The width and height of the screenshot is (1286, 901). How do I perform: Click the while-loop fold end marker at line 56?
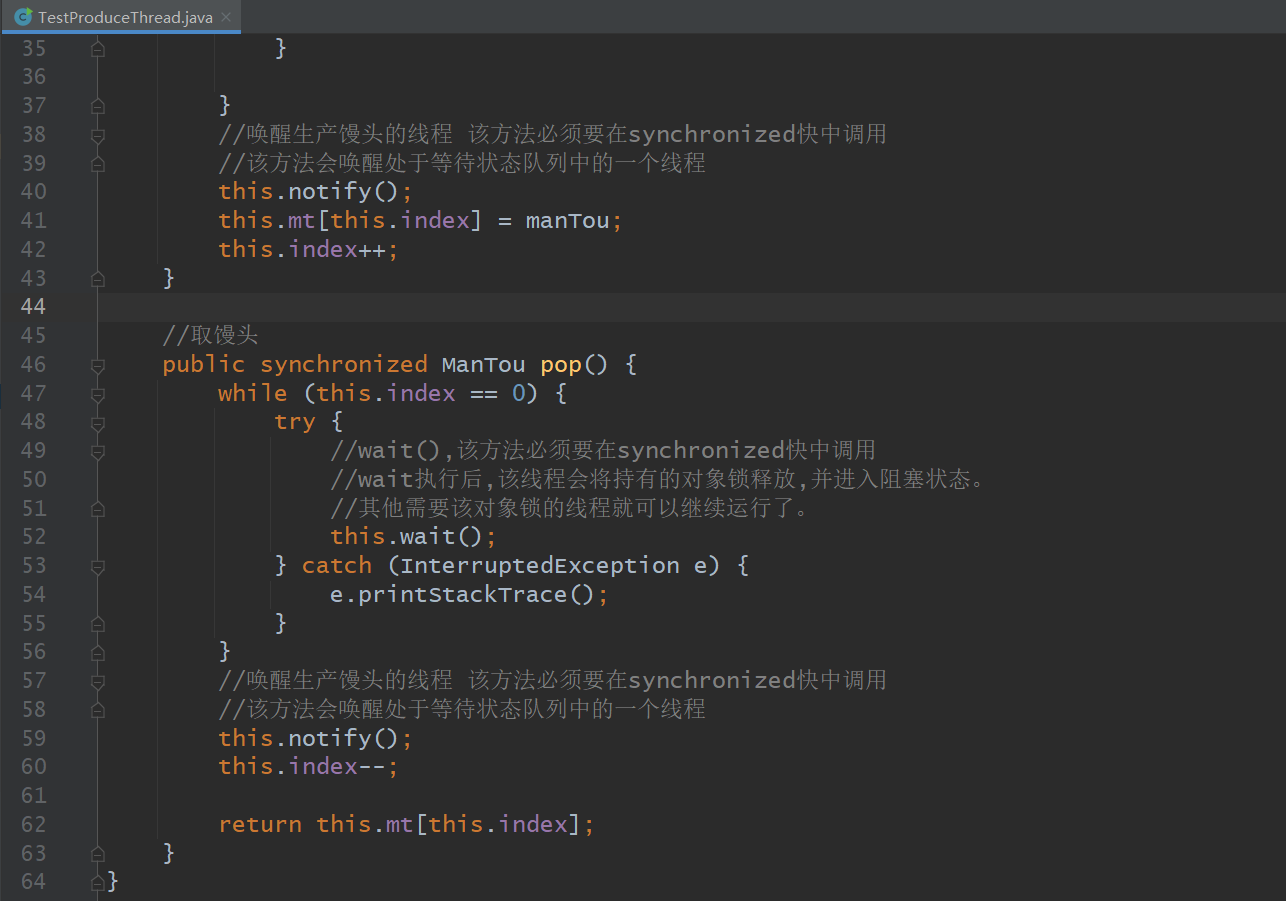pos(97,653)
